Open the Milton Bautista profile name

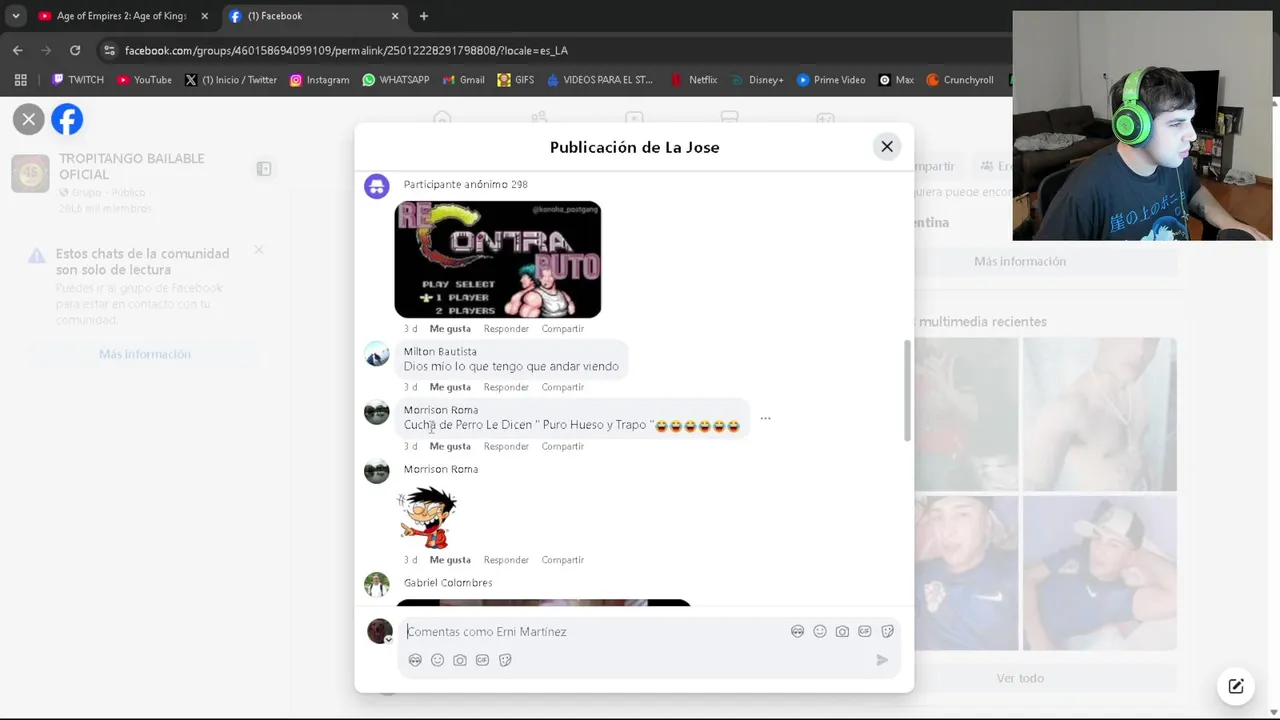coord(440,351)
